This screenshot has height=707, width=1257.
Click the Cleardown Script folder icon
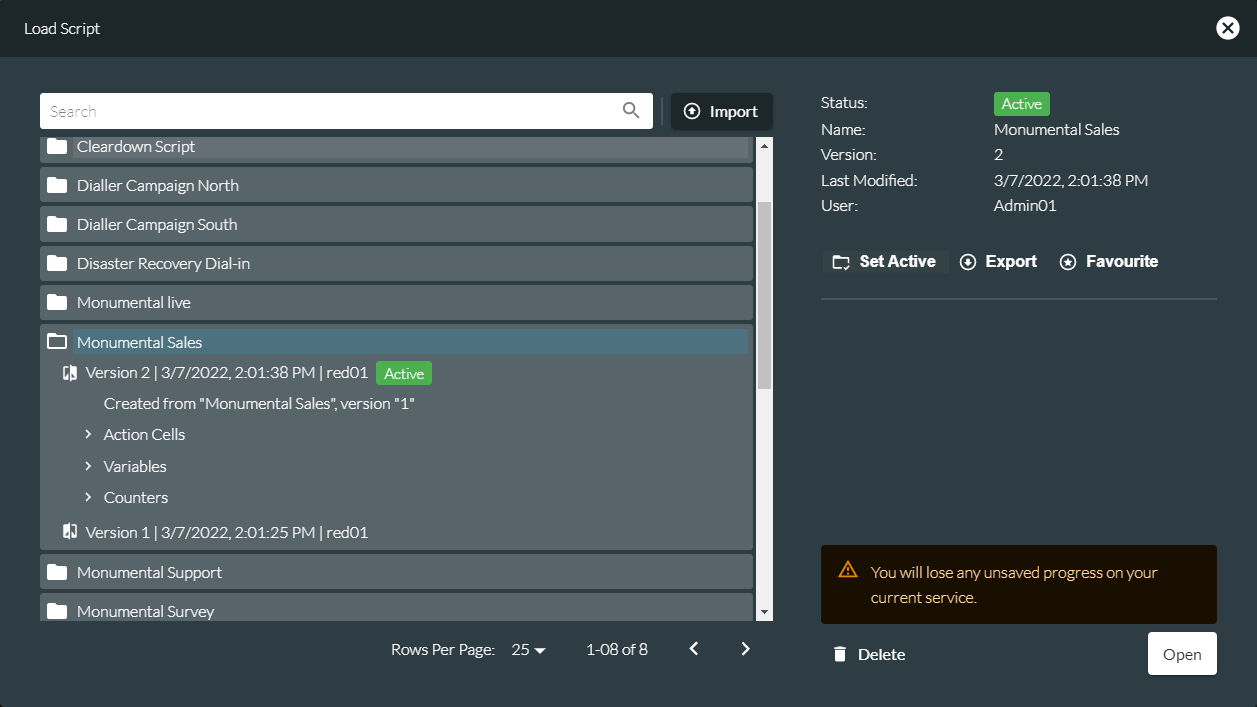pos(57,146)
